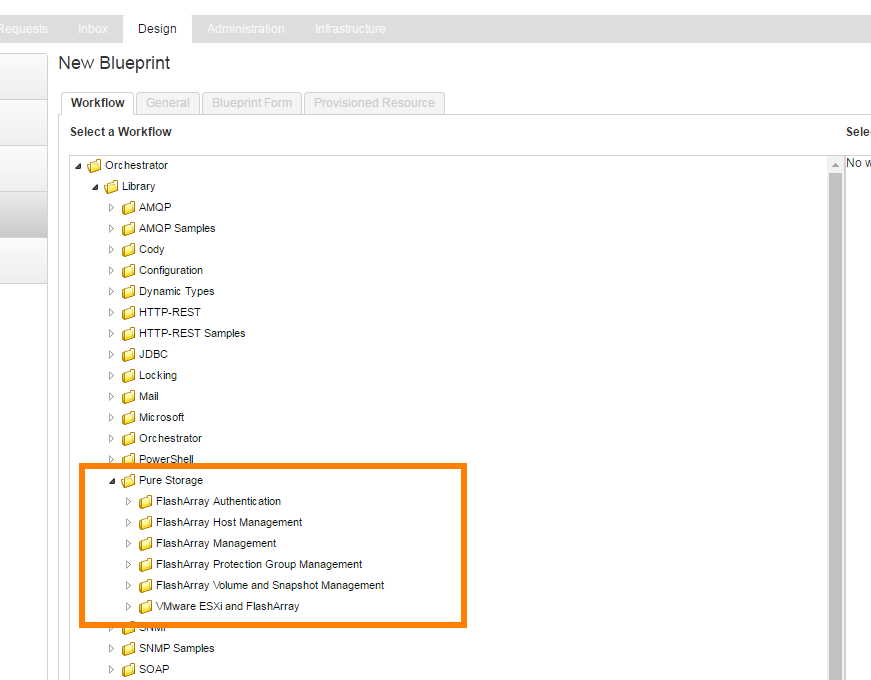This screenshot has height=680, width=871.
Task: Select the 'SOAP' tree label
Action: click(154, 669)
